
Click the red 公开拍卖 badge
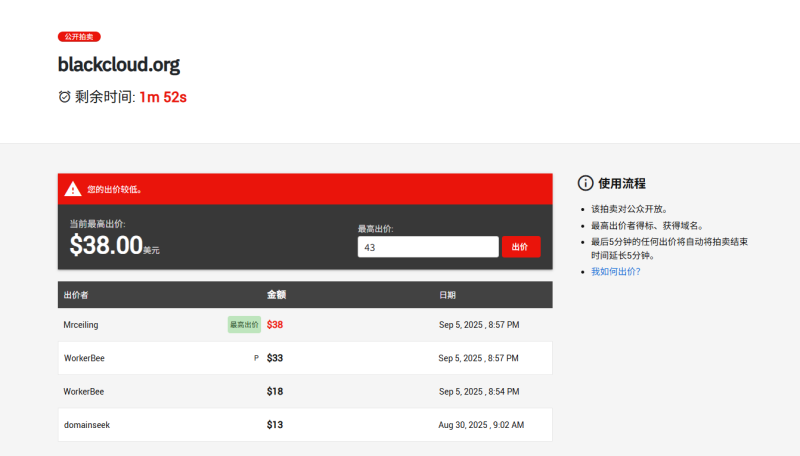point(79,37)
